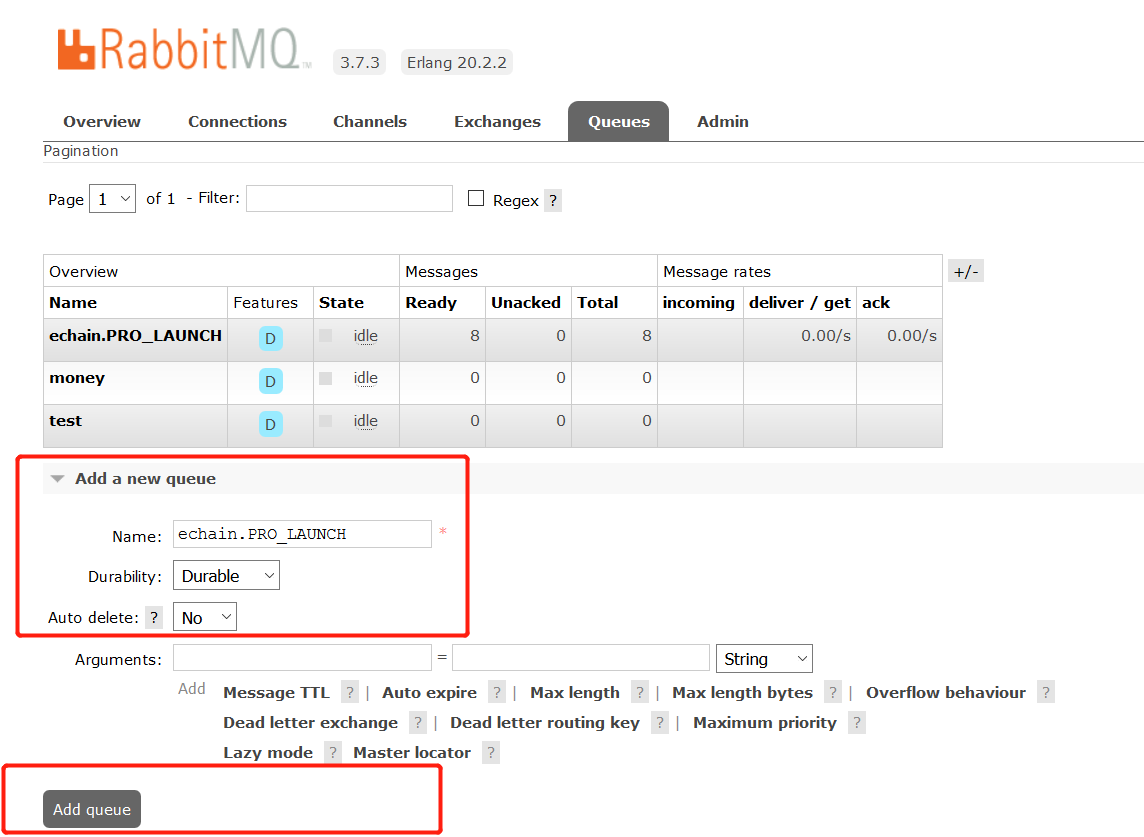
Task: Open help icon beside Maximum priority
Action: [x=857, y=723]
